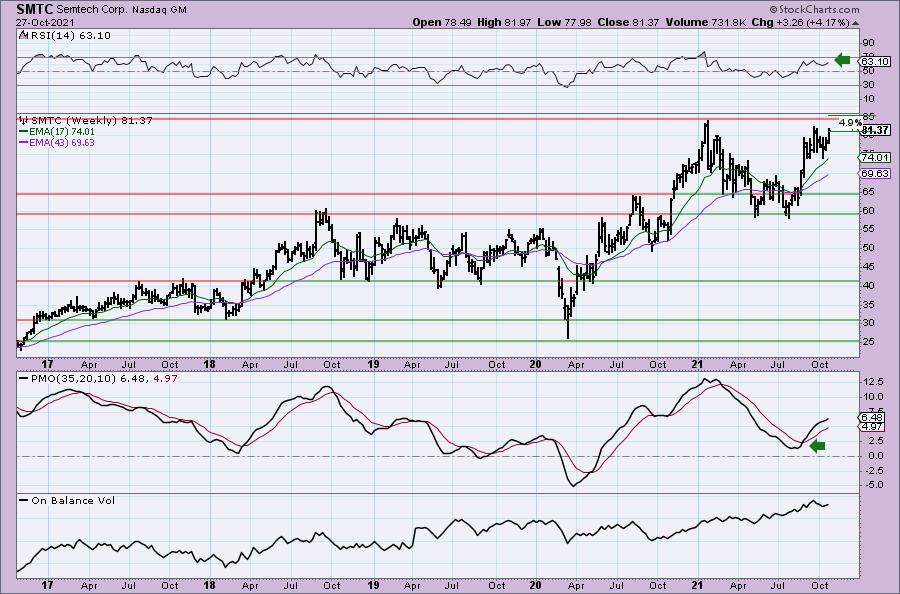900x594 pixels.
Task: Click the 90 RSI axis label
Action: (x=868, y=42)
